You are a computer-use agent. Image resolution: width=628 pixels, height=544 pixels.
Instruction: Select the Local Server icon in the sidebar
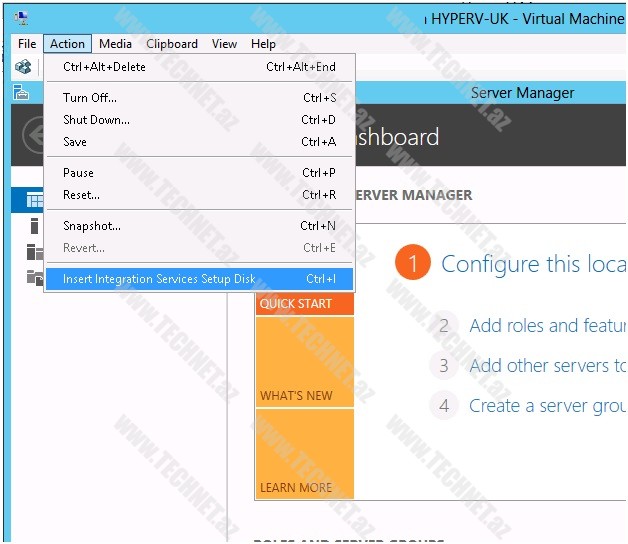click(34, 226)
